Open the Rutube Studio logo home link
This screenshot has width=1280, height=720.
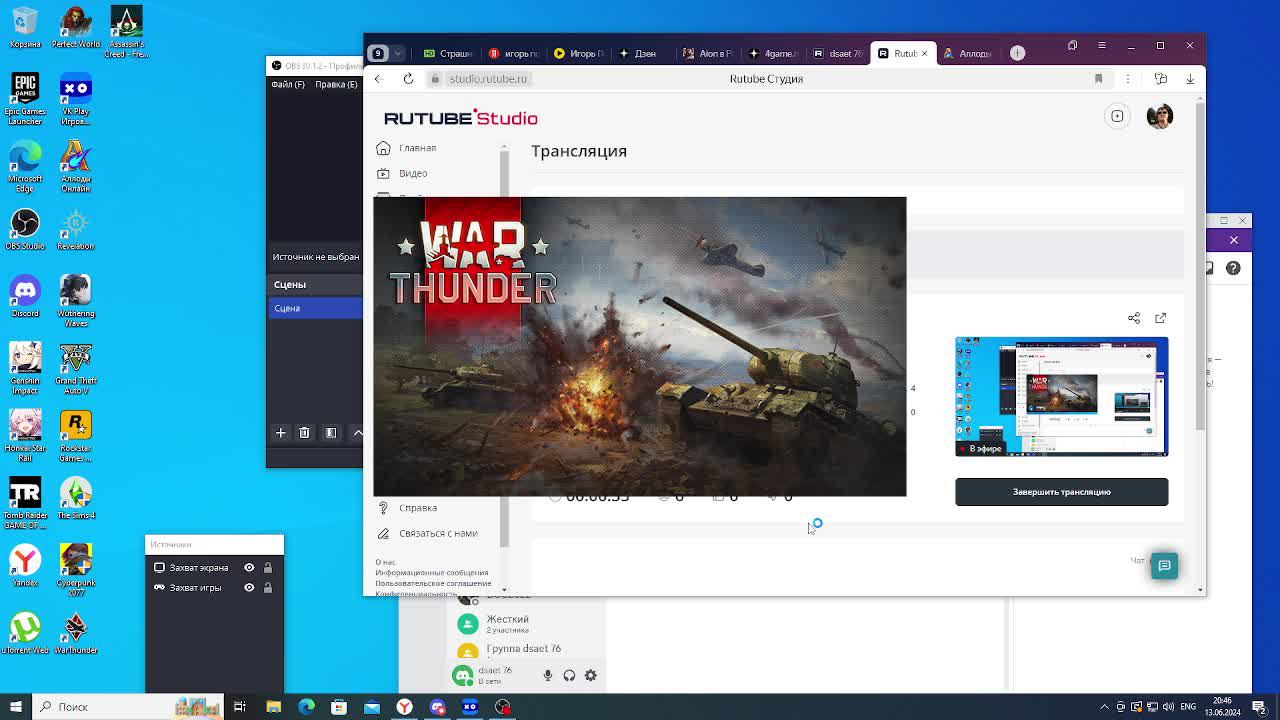point(461,118)
